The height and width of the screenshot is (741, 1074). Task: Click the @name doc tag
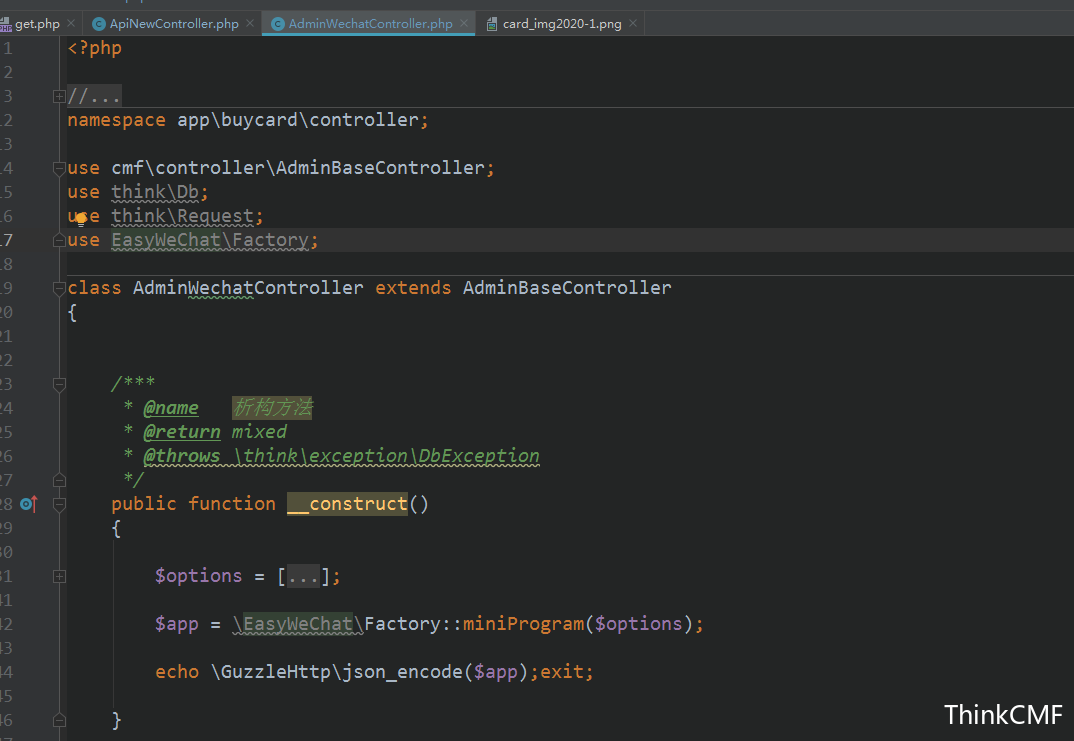coord(171,408)
